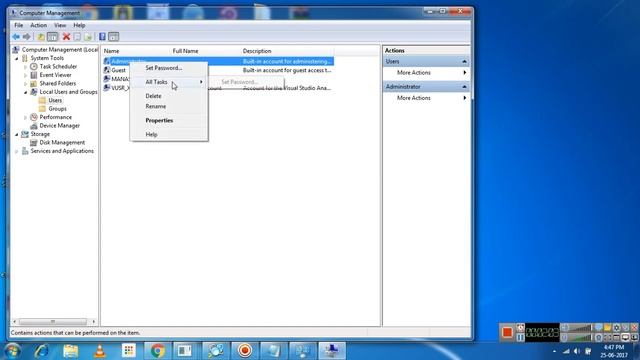Choose Set Password in the context menu
The height and width of the screenshot is (360, 640).
pyautogui.click(x=169, y=68)
